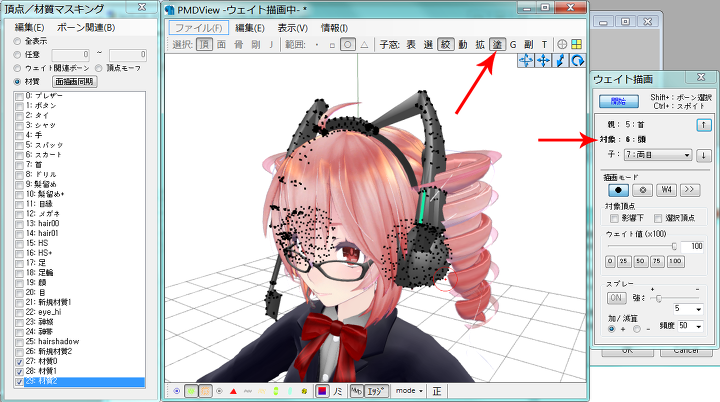The width and height of the screenshot is (720, 402).
Task: Open the T sub-window button
Action: [x=544, y=45]
